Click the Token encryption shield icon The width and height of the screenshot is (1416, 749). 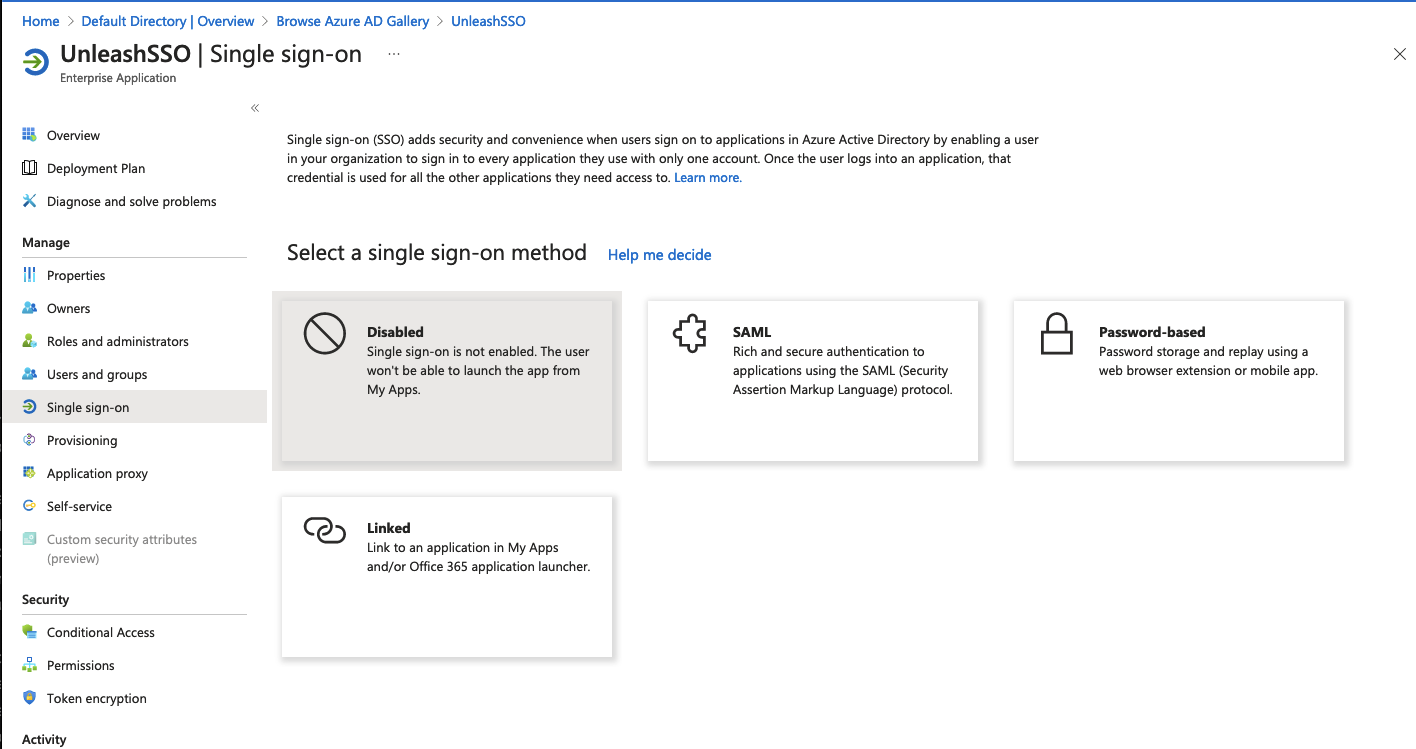(29, 698)
